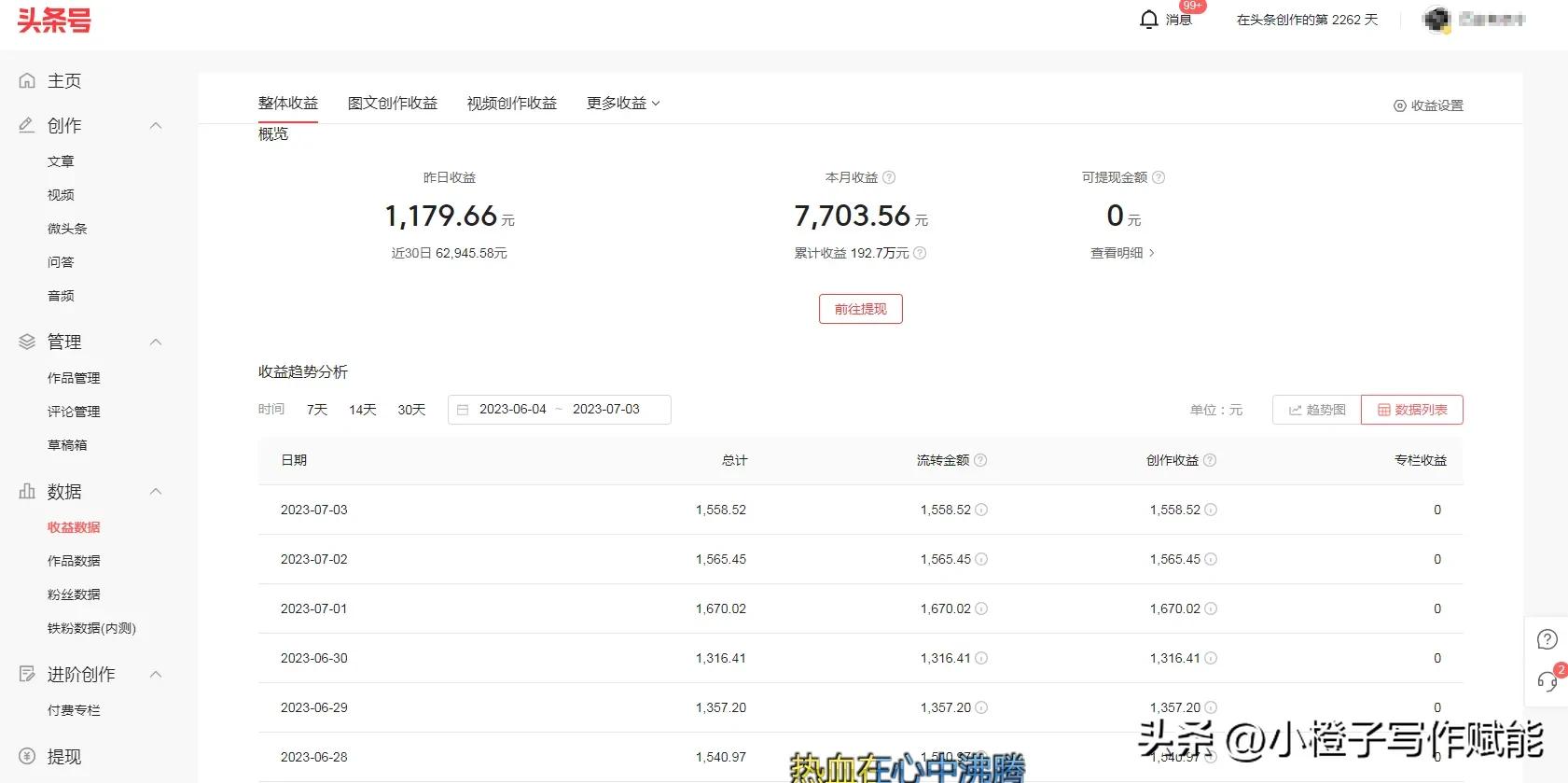Collapse the 数据 sidebar section
Viewport: 1568px width, 783px height.
click(156, 491)
